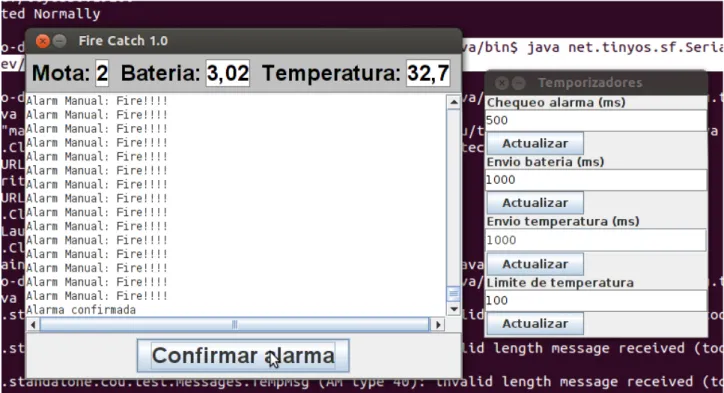Click the Limite de temperatura label
This screenshot has height=393, width=724.
coord(560,283)
